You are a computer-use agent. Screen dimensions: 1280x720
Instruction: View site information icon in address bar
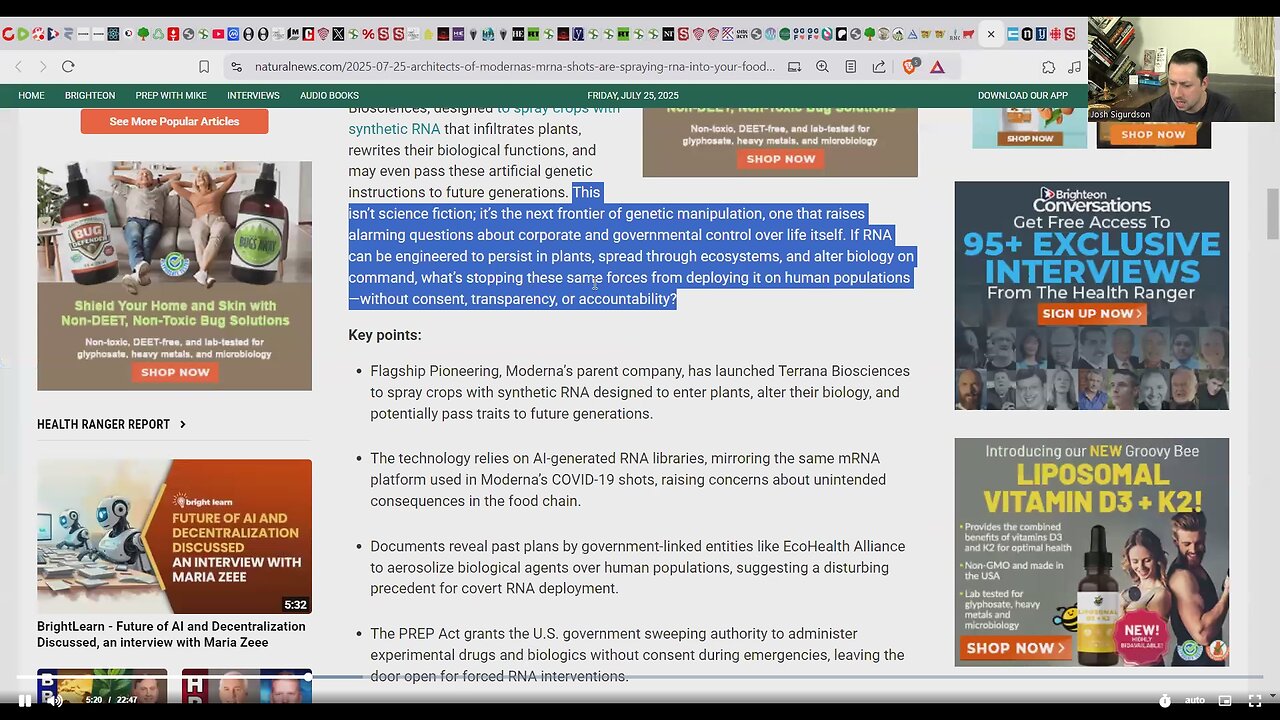(236, 67)
